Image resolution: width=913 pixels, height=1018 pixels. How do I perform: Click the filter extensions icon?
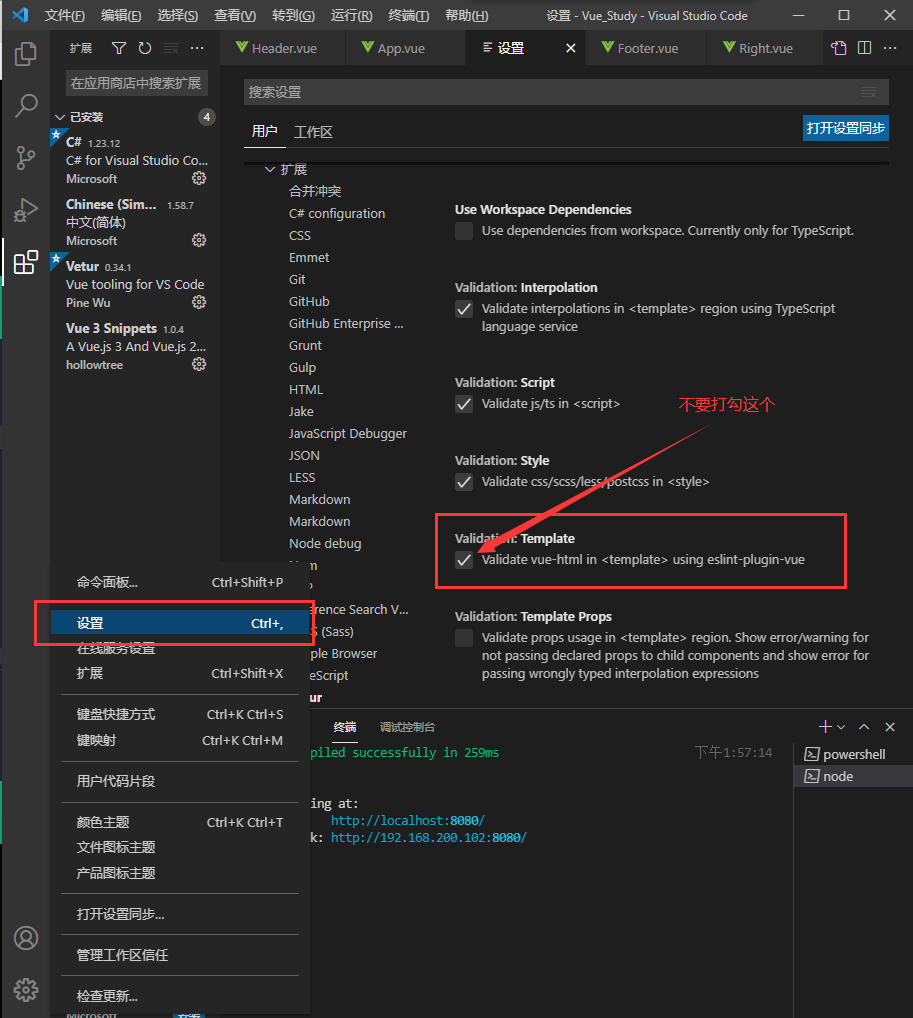pyautogui.click(x=119, y=48)
